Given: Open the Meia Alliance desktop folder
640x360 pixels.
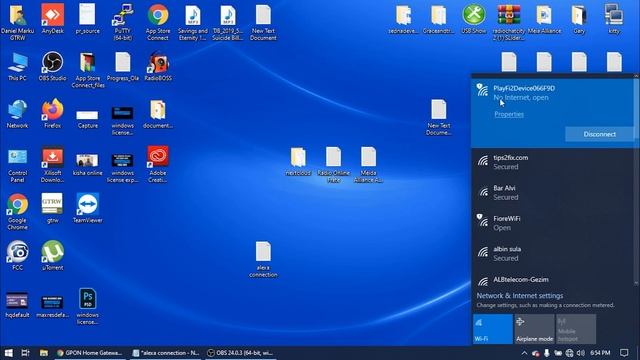Looking at the screenshot, I should pos(544,18).
